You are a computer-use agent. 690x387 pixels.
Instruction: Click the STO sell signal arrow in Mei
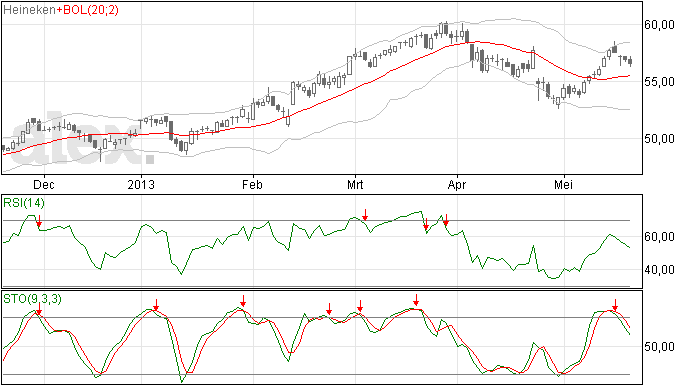[x=615, y=305]
